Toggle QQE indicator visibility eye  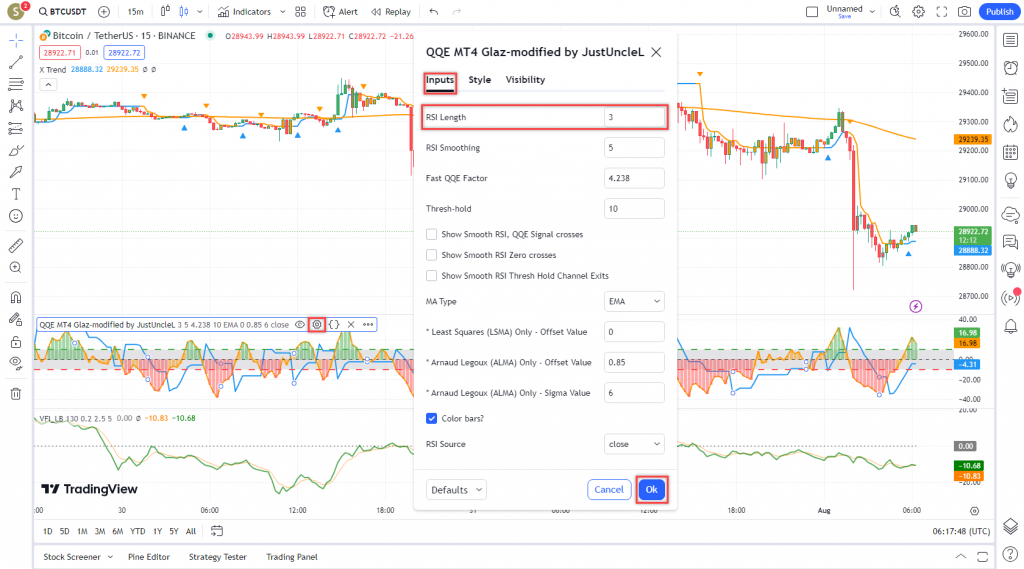[x=300, y=325]
